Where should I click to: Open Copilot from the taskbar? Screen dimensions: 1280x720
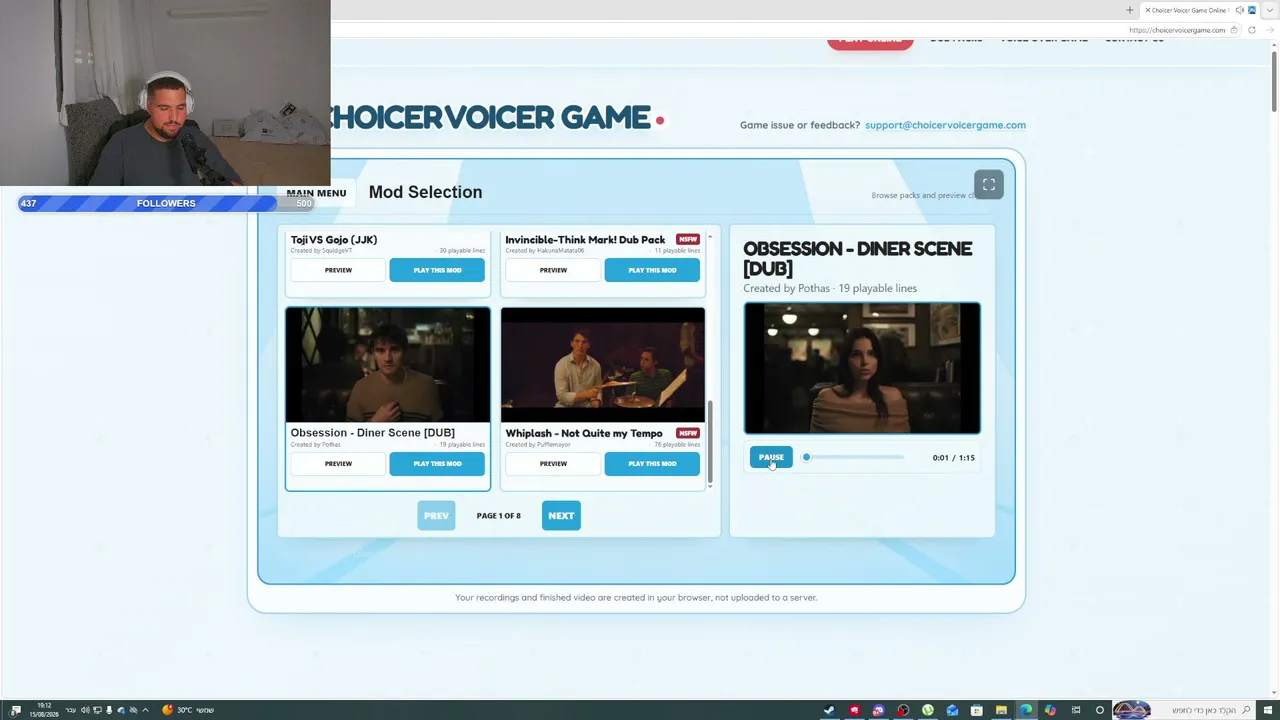1050,710
